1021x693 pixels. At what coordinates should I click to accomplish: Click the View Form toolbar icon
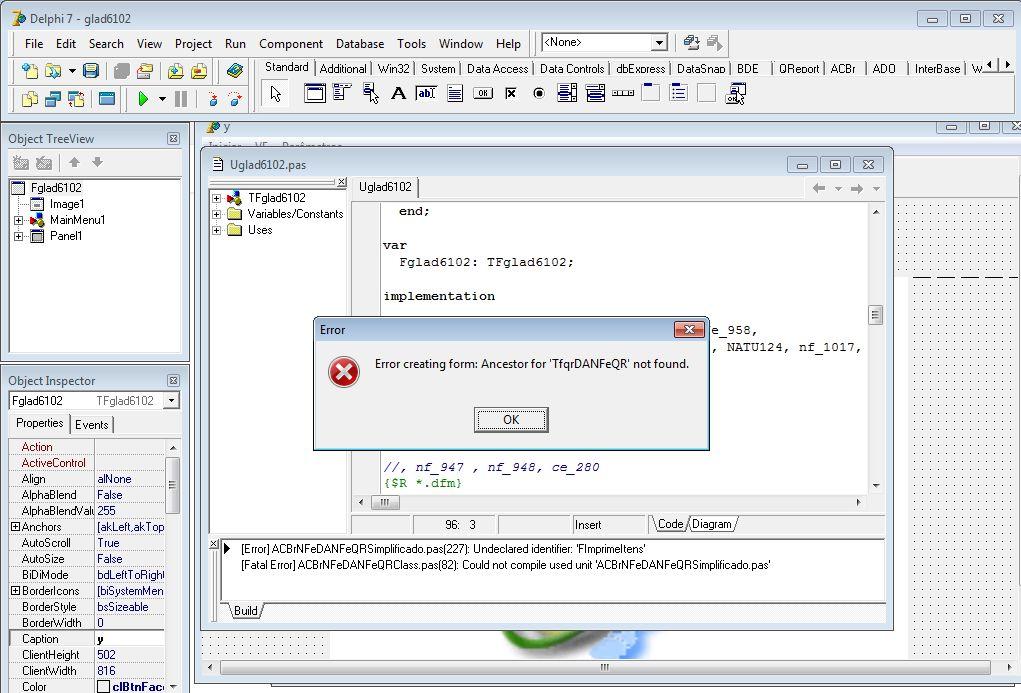coord(53,99)
